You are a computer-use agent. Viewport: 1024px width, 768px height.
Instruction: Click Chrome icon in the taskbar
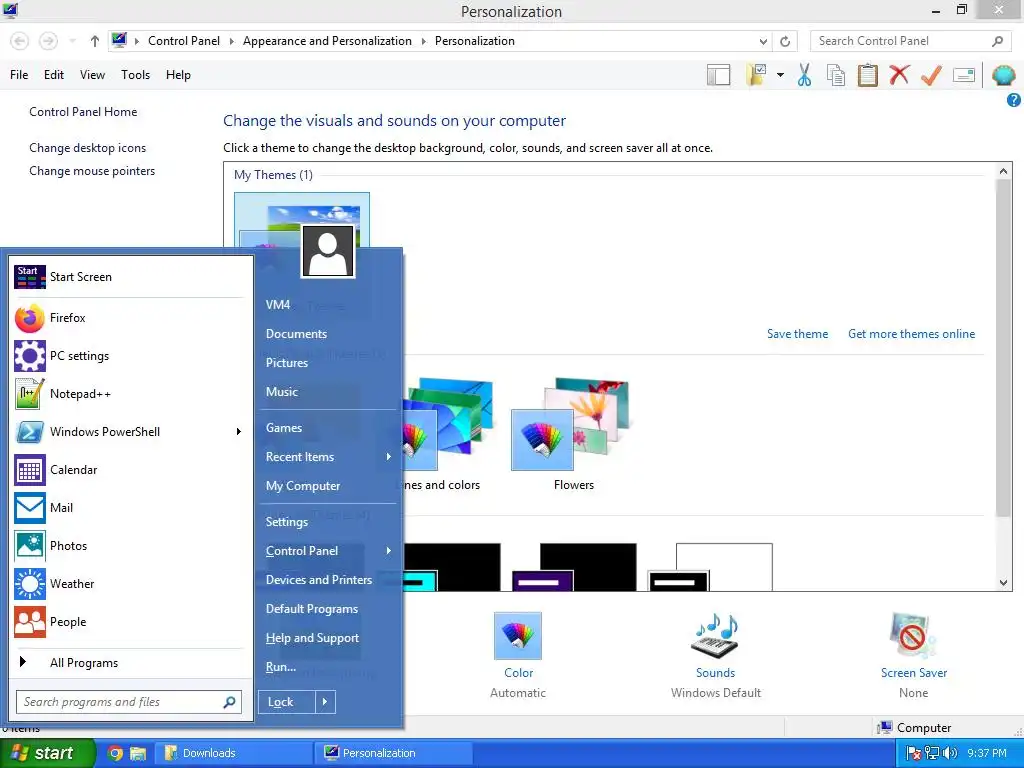(115, 753)
